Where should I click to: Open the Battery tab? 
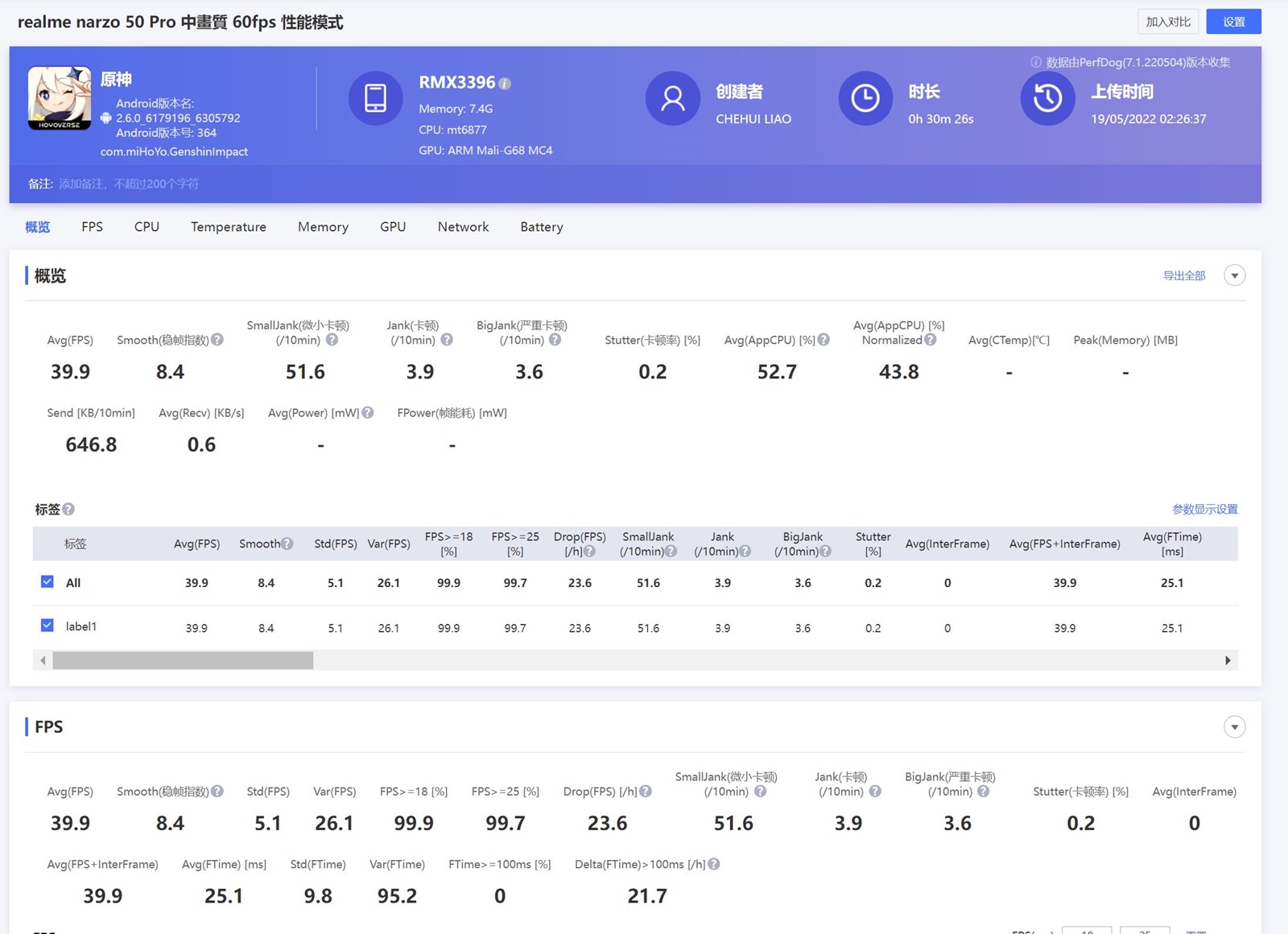click(541, 227)
